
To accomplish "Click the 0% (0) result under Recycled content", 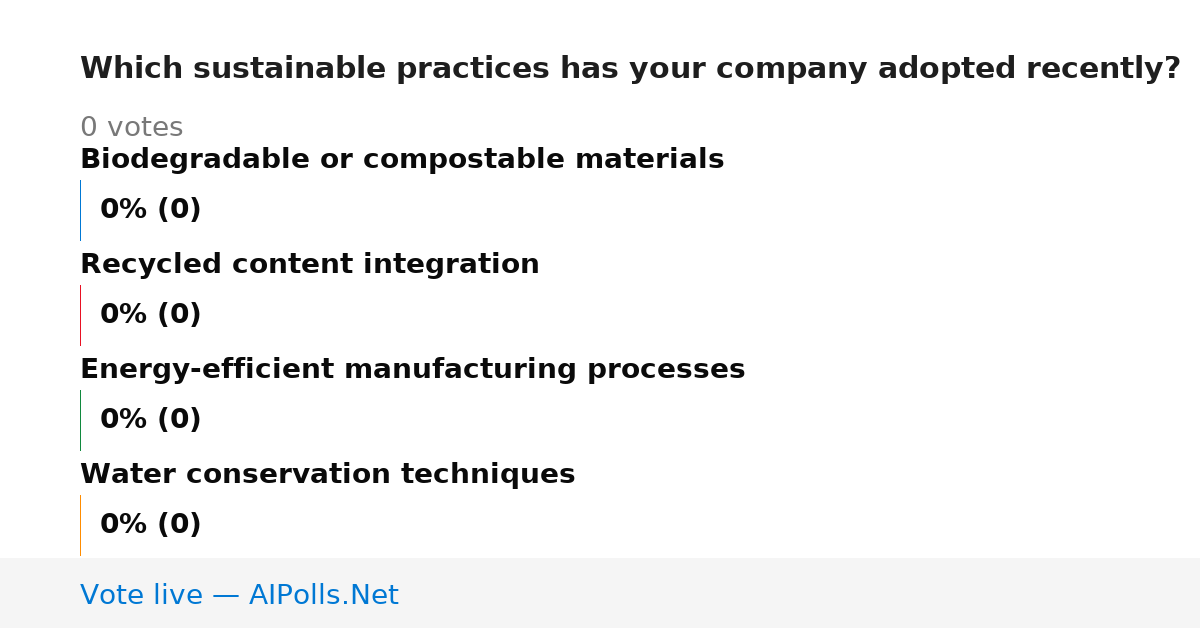I will tap(151, 315).
